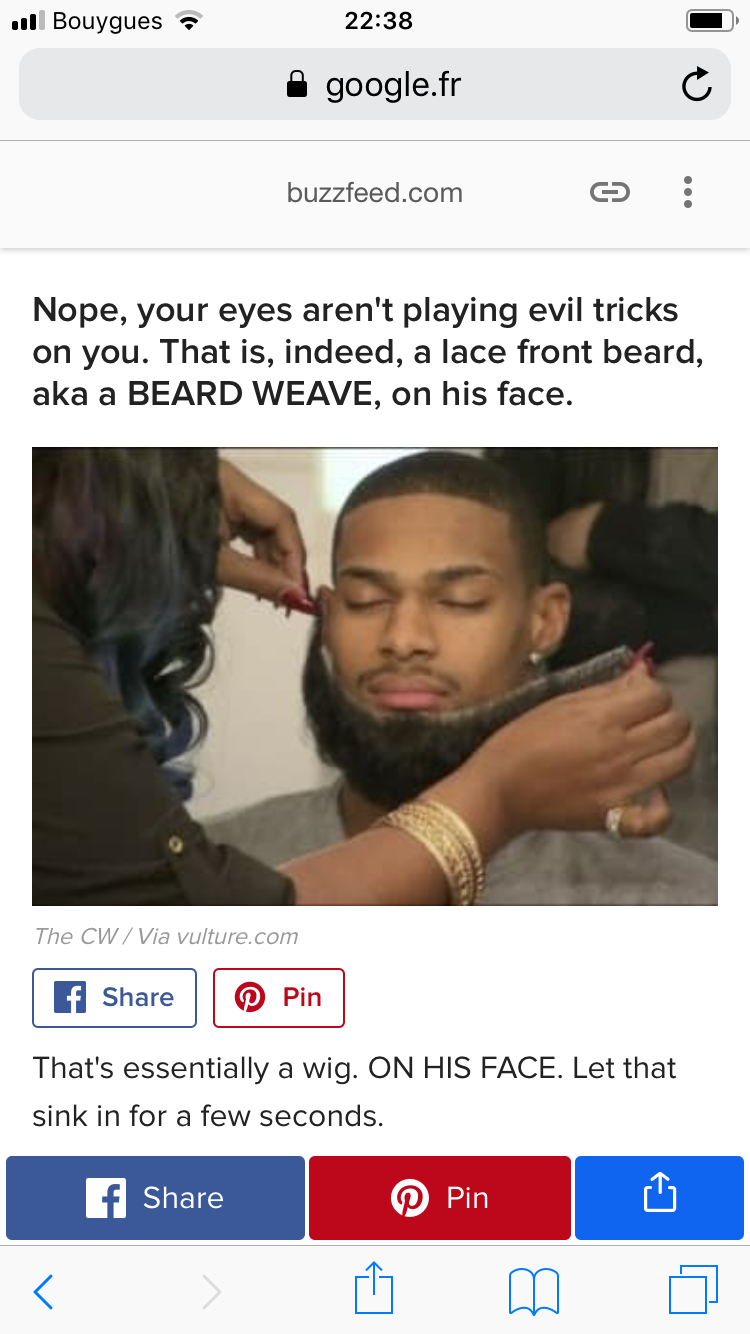Tap the beard weave article photo
Image resolution: width=750 pixels, height=1334 pixels.
375,676
